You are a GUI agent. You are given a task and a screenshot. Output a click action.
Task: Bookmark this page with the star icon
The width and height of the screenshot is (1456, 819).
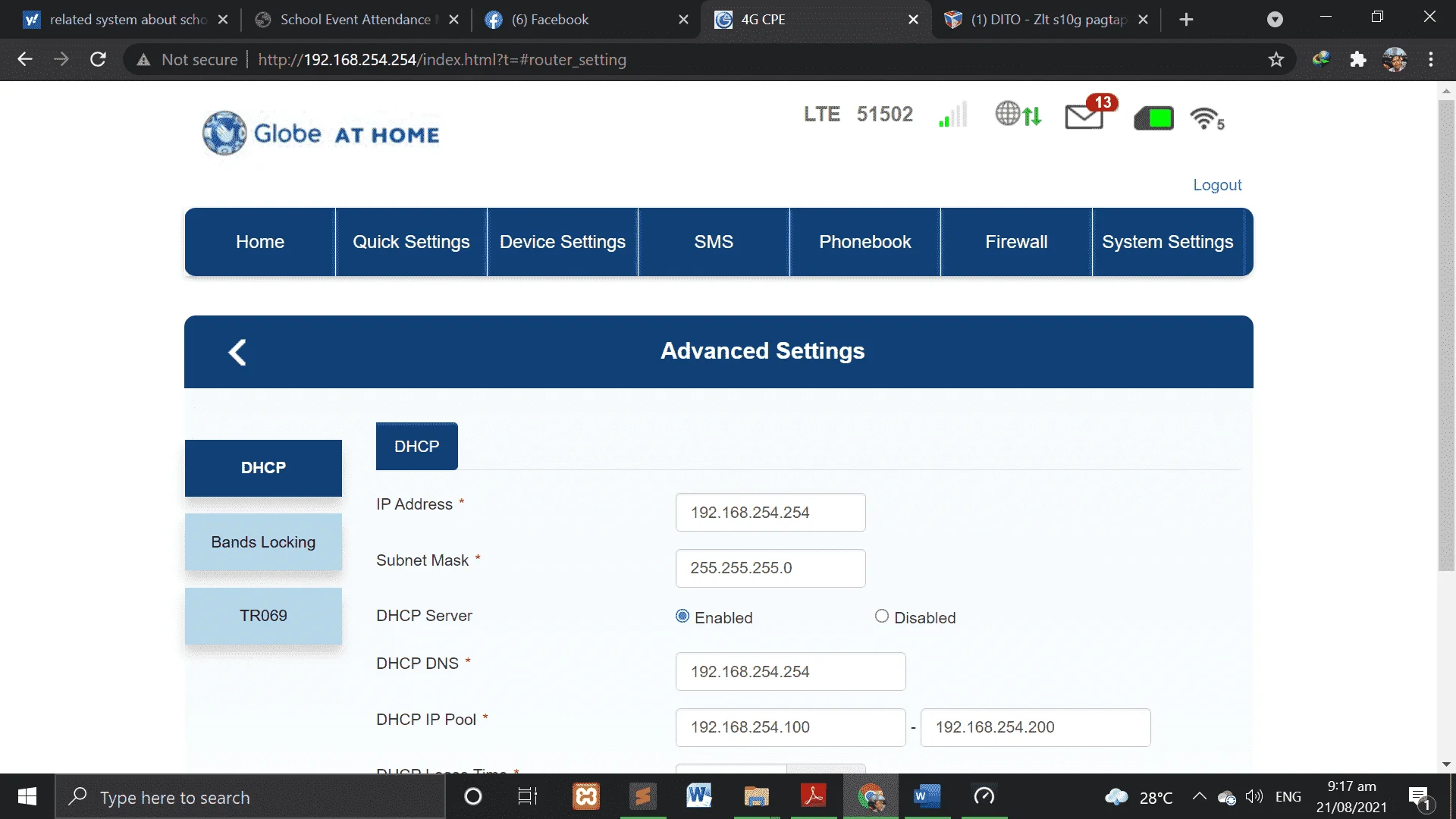tap(1276, 59)
